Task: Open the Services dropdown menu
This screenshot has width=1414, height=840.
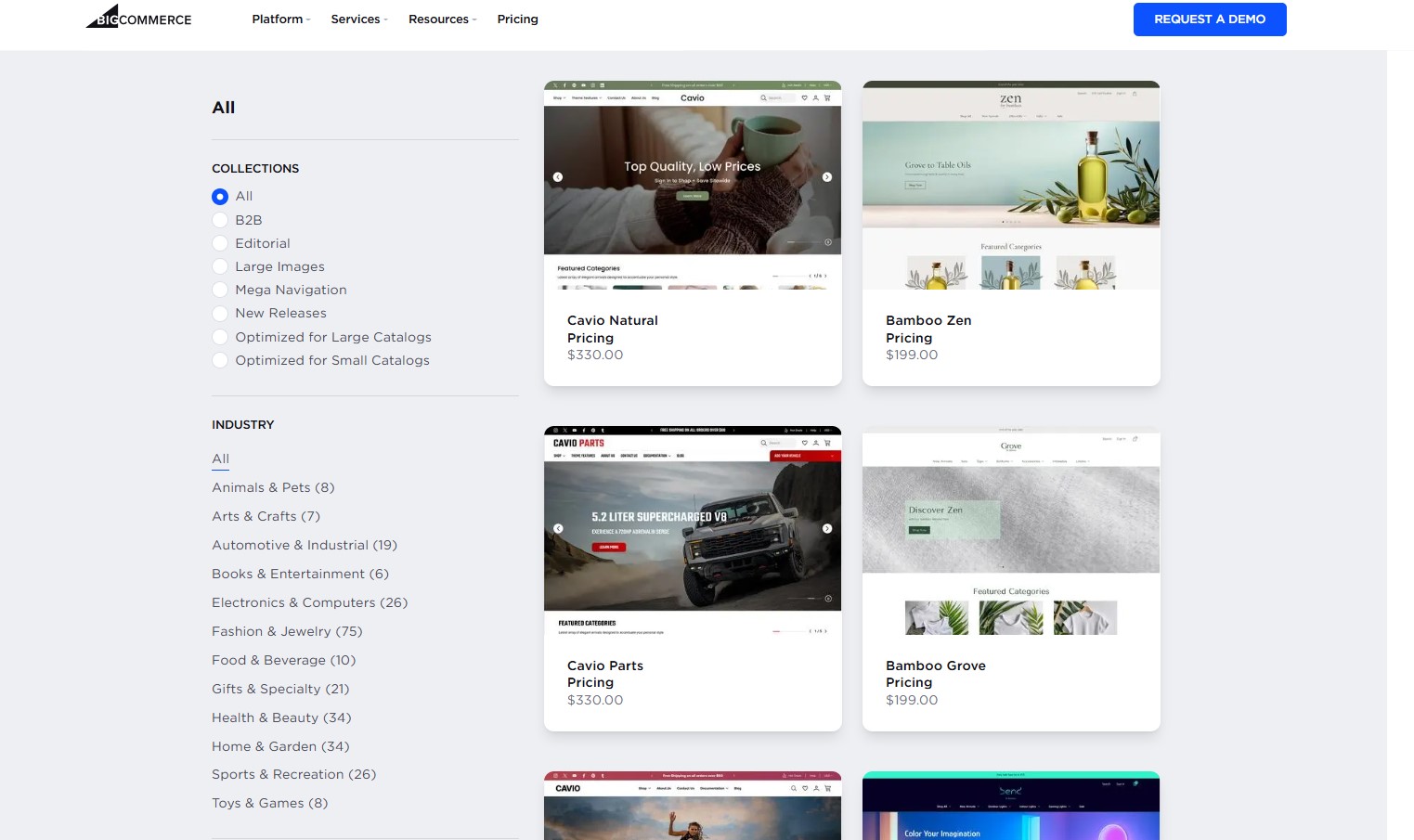Action: (359, 19)
